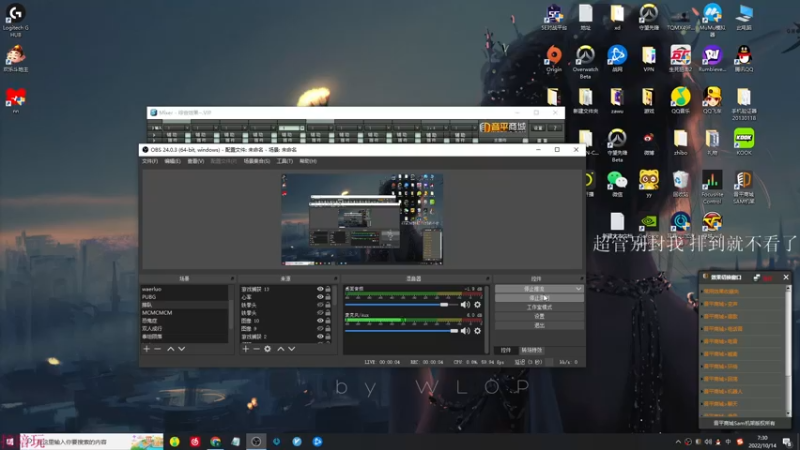Open the Battle.net 战网 desktop shortcut
800x450 pixels.
[617, 58]
